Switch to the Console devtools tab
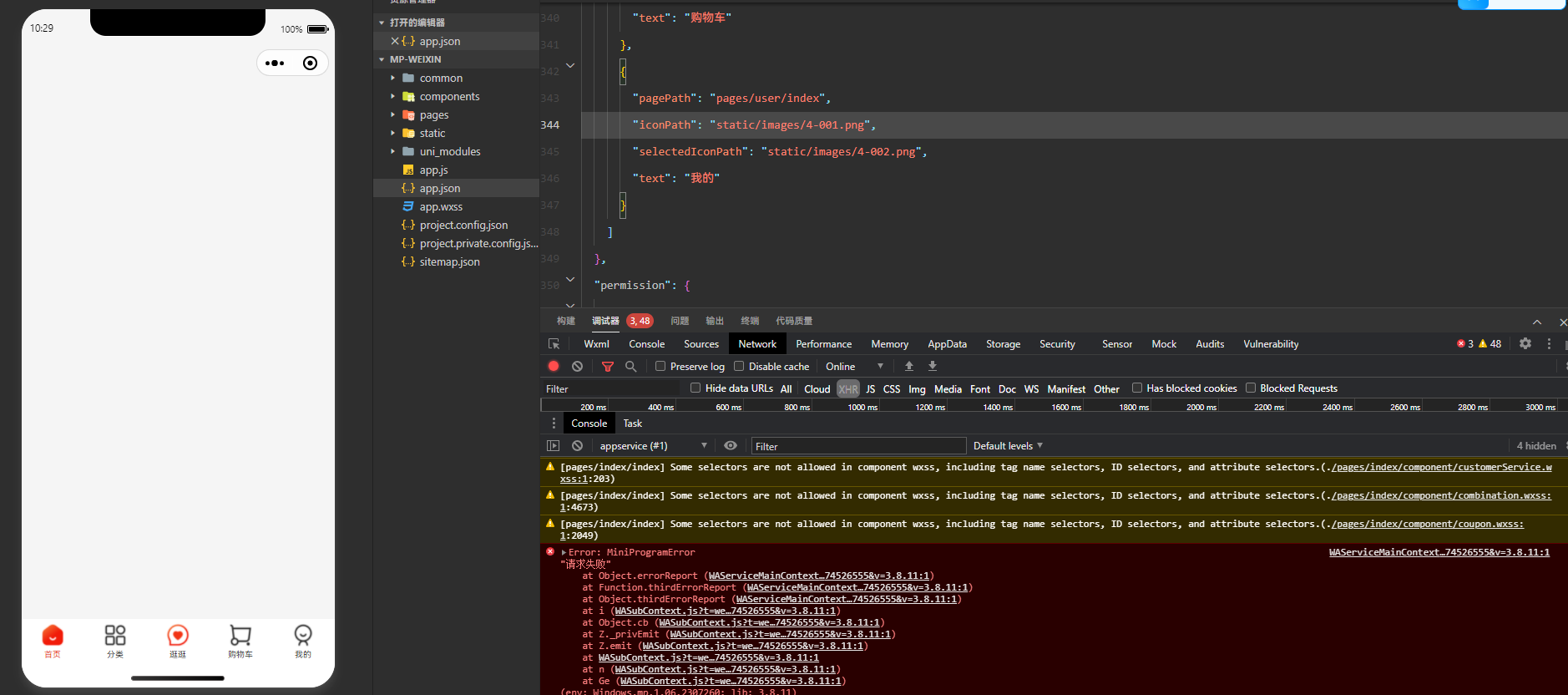The height and width of the screenshot is (695, 1568). (646, 344)
